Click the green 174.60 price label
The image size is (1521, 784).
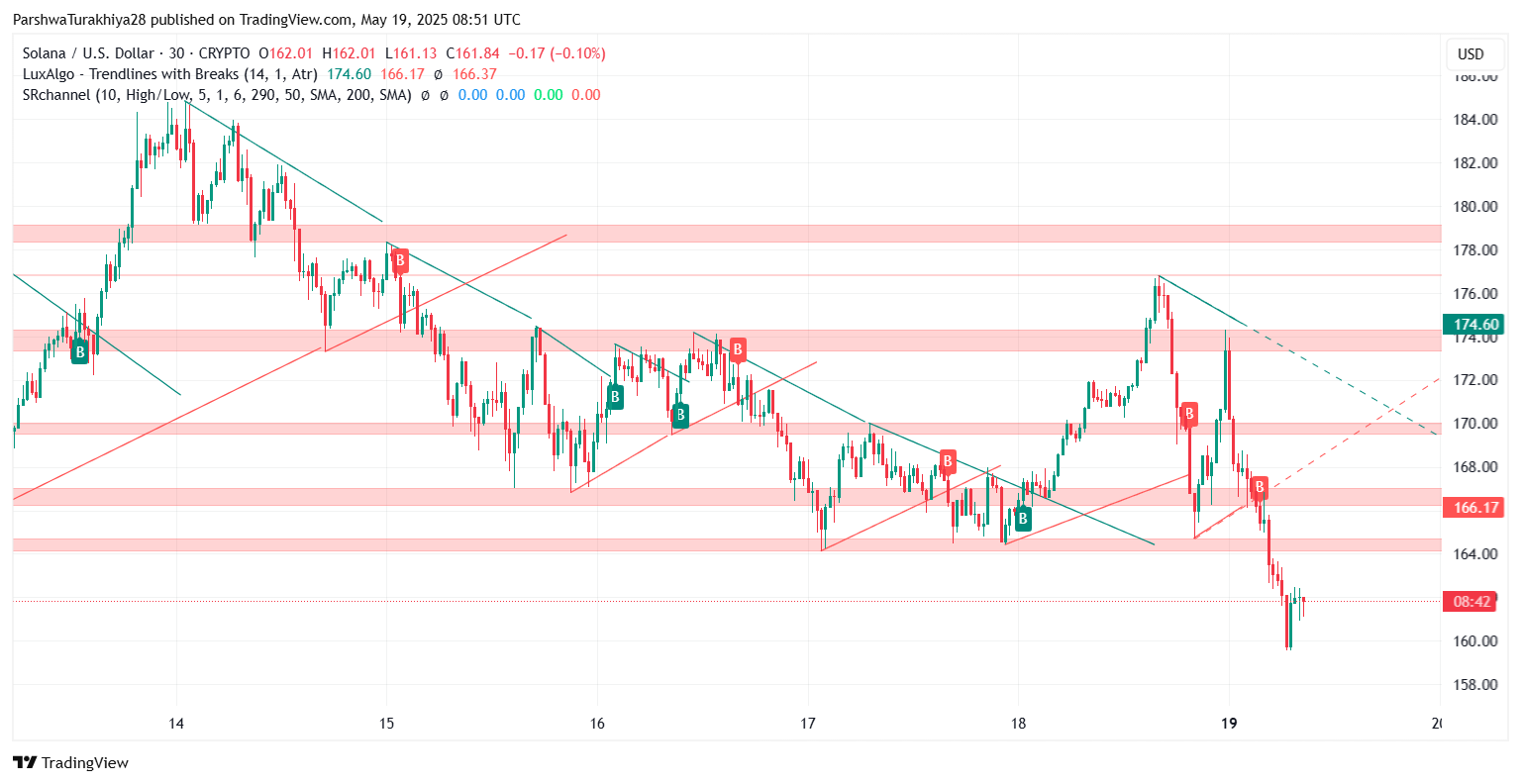[x=1473, y=325]
